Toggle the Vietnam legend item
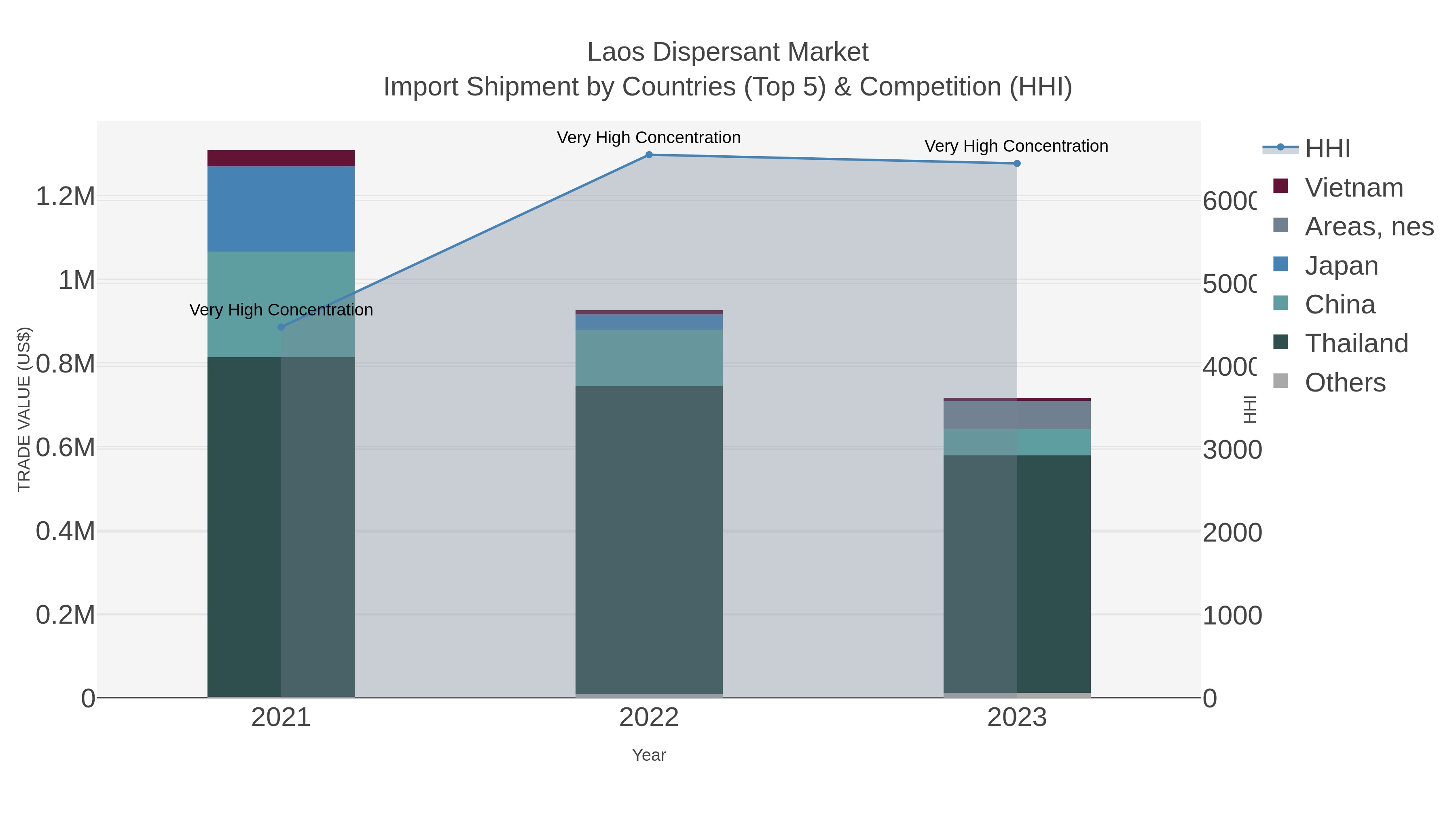Screen dimensions: 1456x819 1337,187
